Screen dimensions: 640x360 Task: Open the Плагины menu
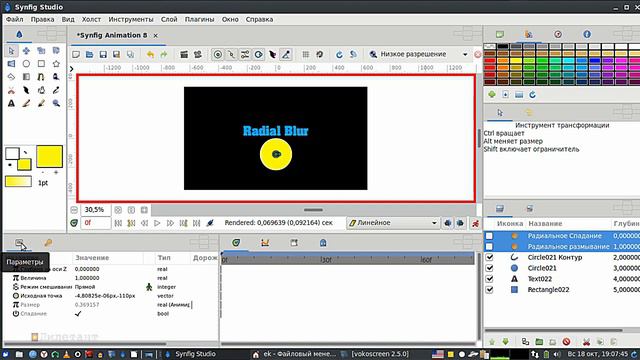[199, 19]
